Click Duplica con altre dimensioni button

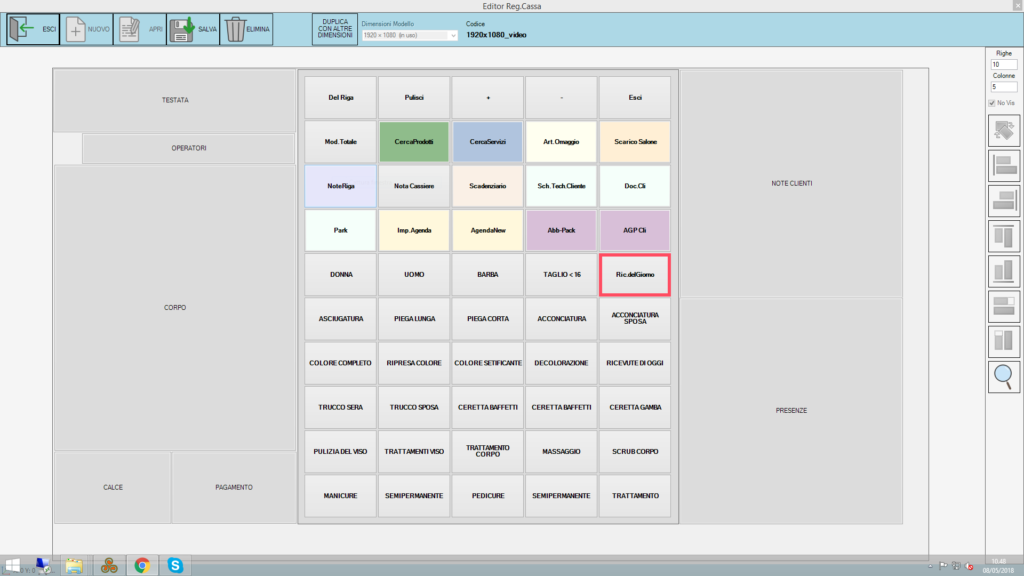[334, 28]
